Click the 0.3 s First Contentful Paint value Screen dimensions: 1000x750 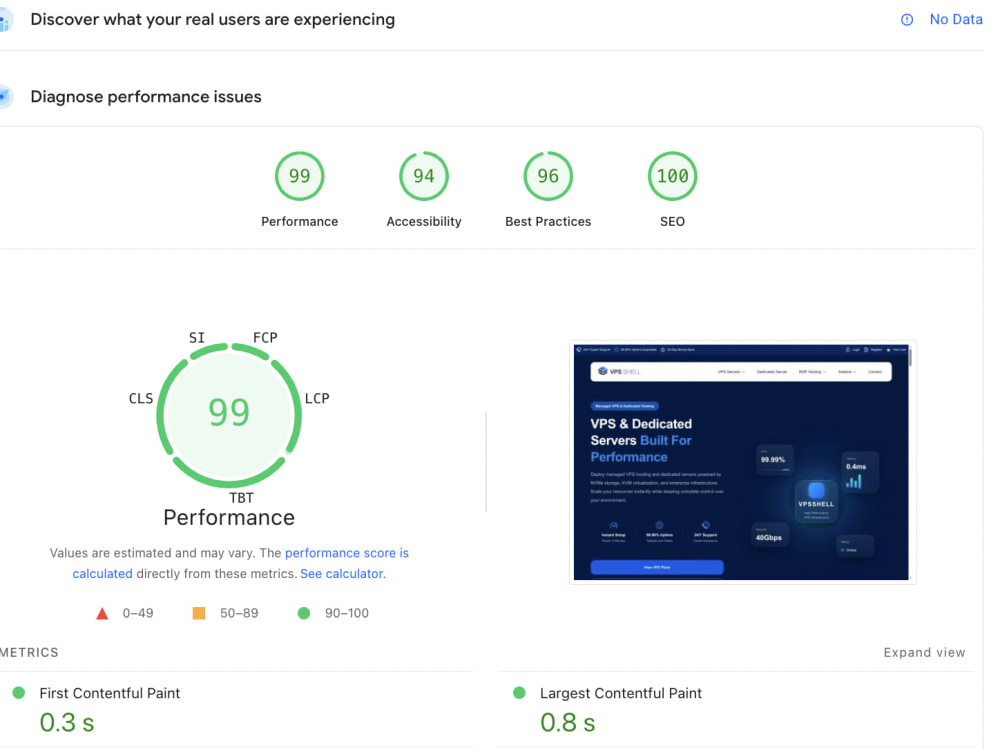tap(67, 723)
